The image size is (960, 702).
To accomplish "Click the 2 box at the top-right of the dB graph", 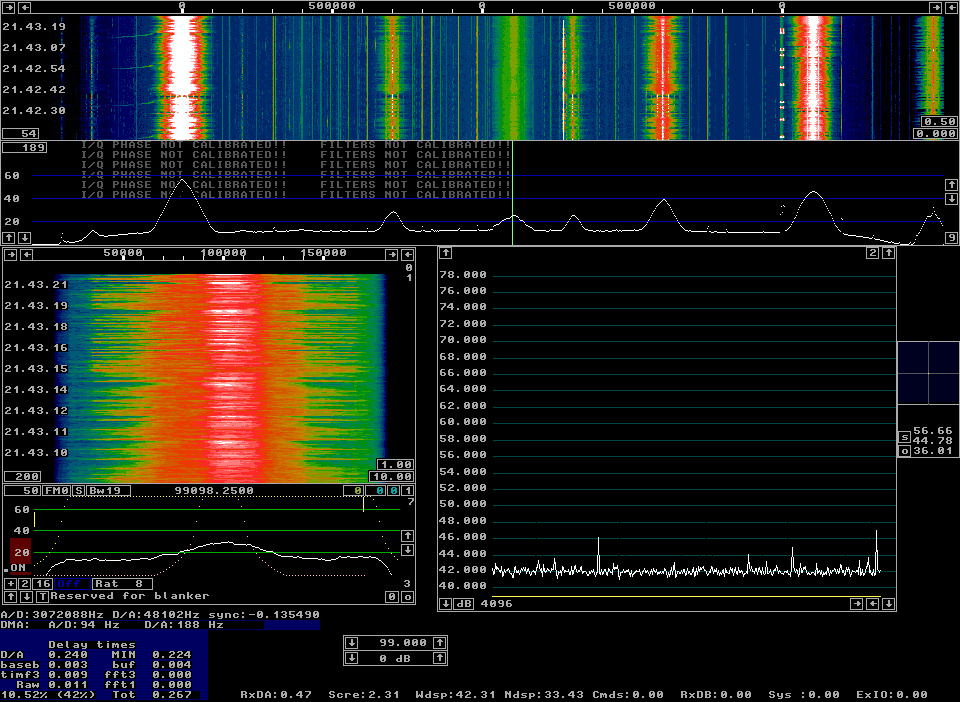I will 873,253.
